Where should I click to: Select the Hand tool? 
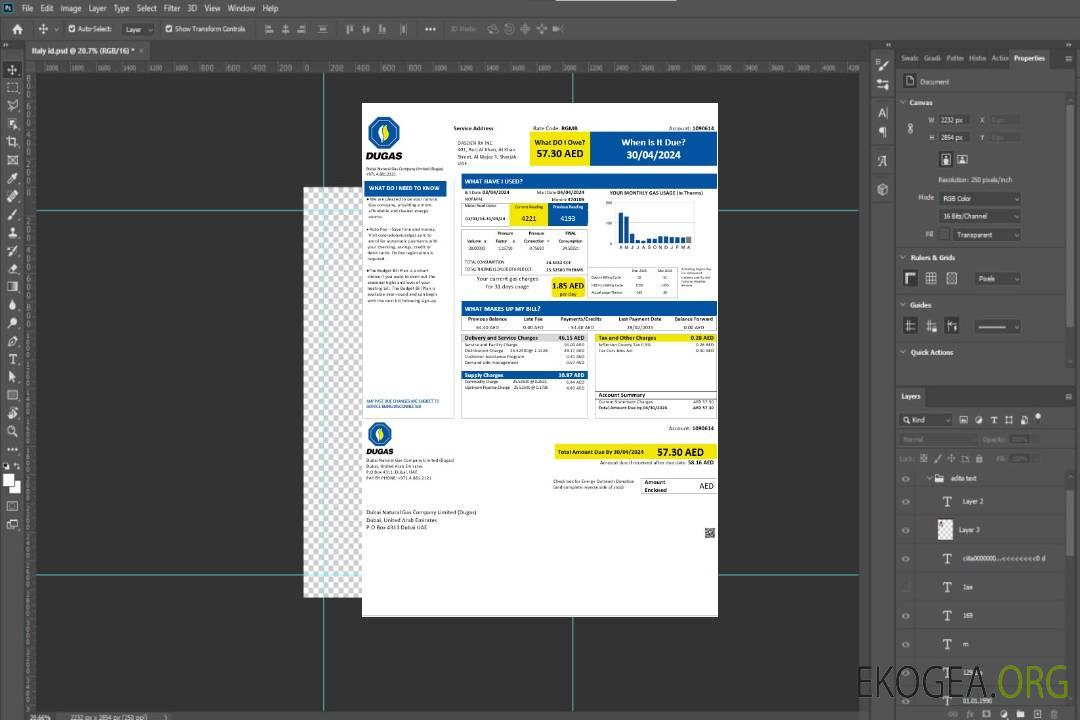[x=12, y=413]
